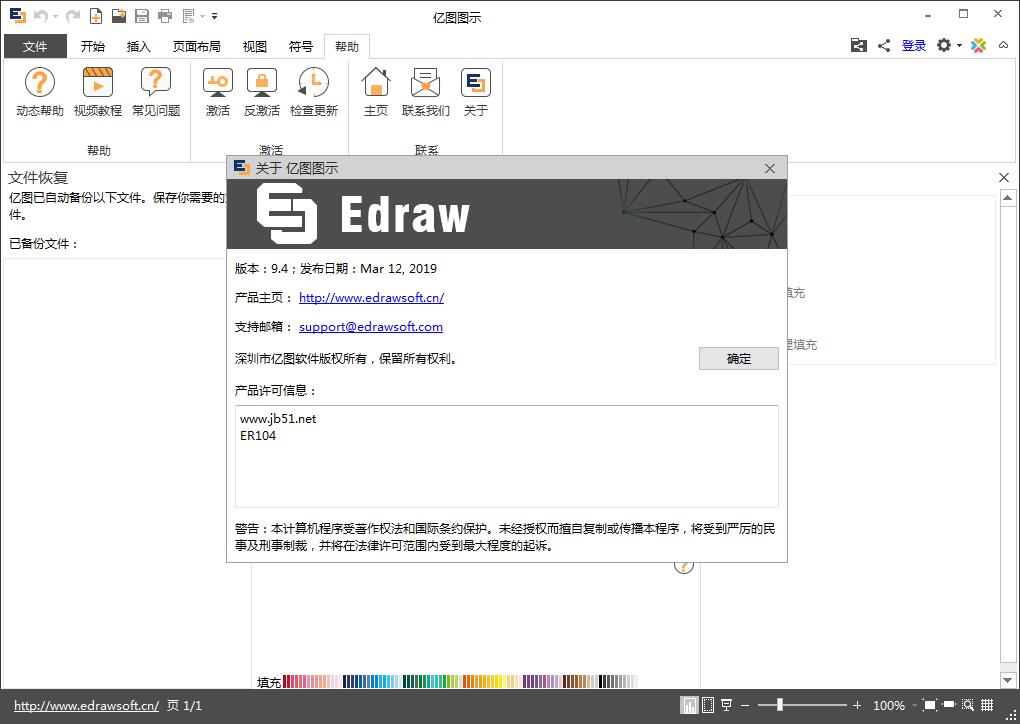The height and width of the screenshot is (724, 1020).
Task: Expand the undo history dropdown arrow
Action: click(x=55, y=16)
